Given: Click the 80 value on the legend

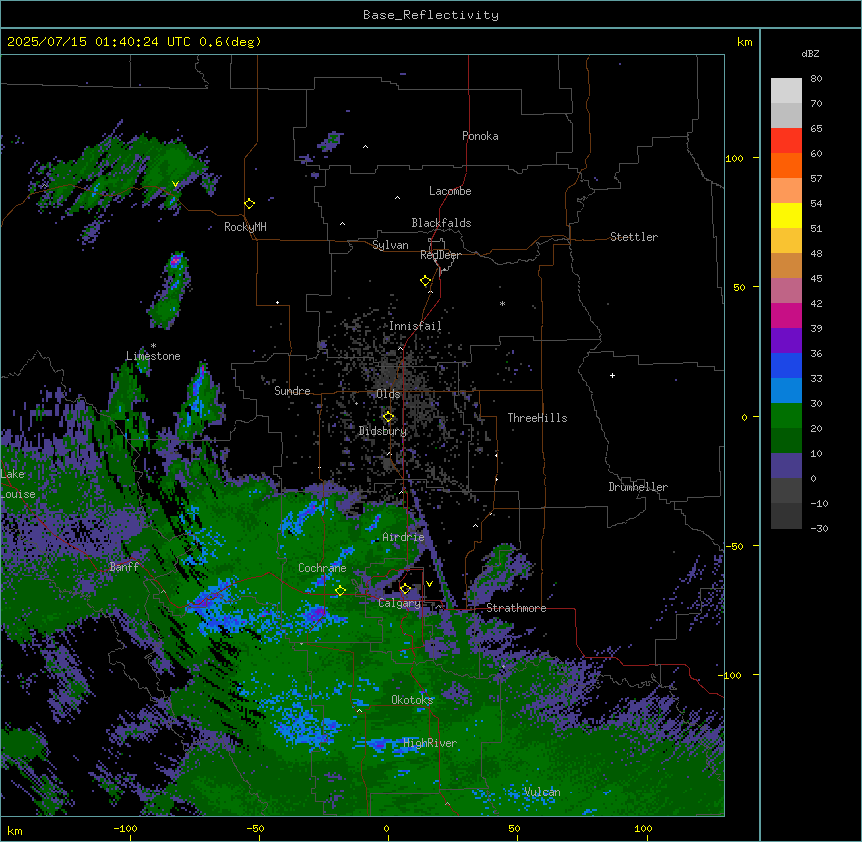Looking at the screenshot, I should [816, 79].
